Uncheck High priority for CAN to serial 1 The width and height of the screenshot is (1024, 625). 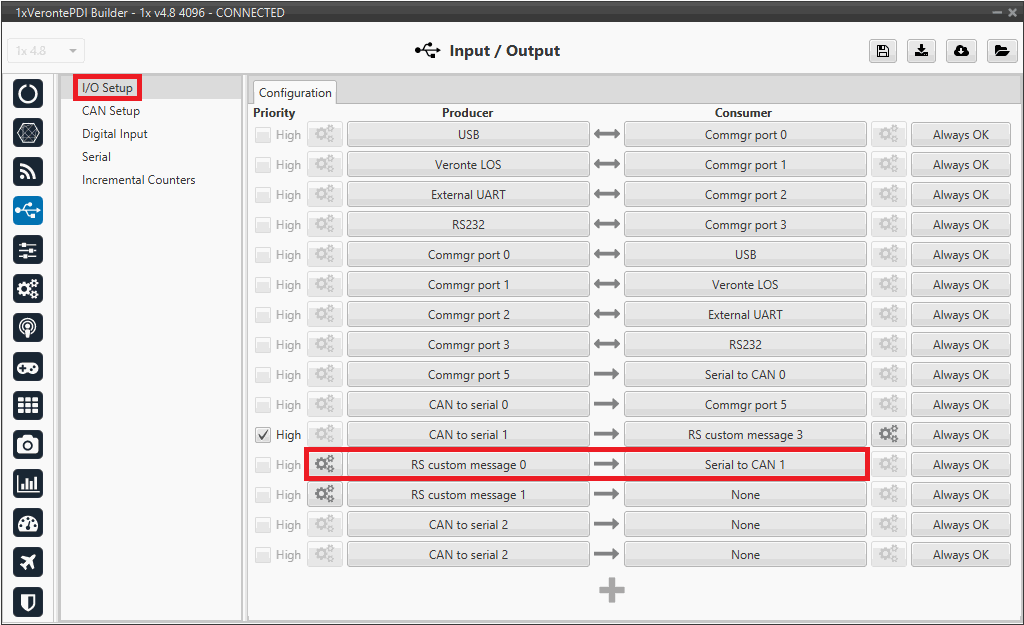click(x=263, y=435)
